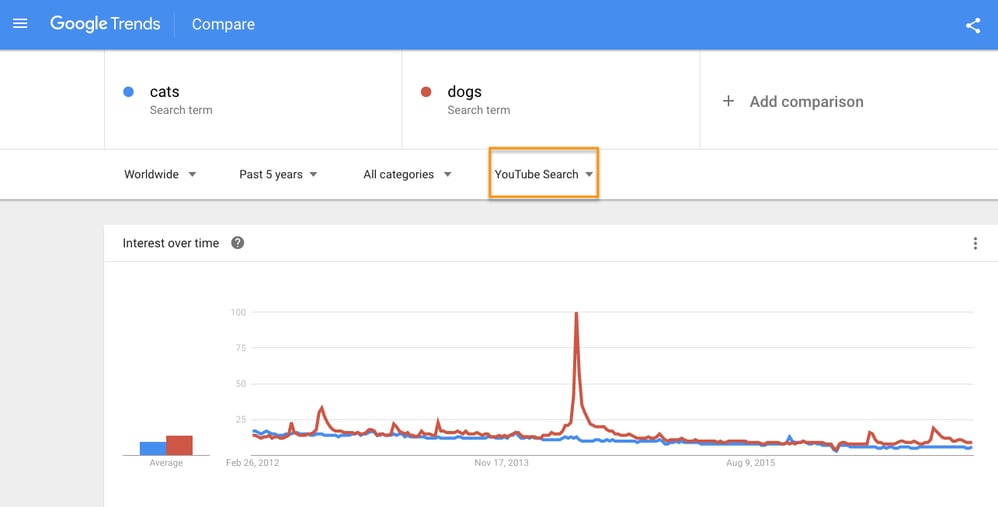Click the Google Trends logo
Screen dimensions: 998x507
click(x=105, y=24)
